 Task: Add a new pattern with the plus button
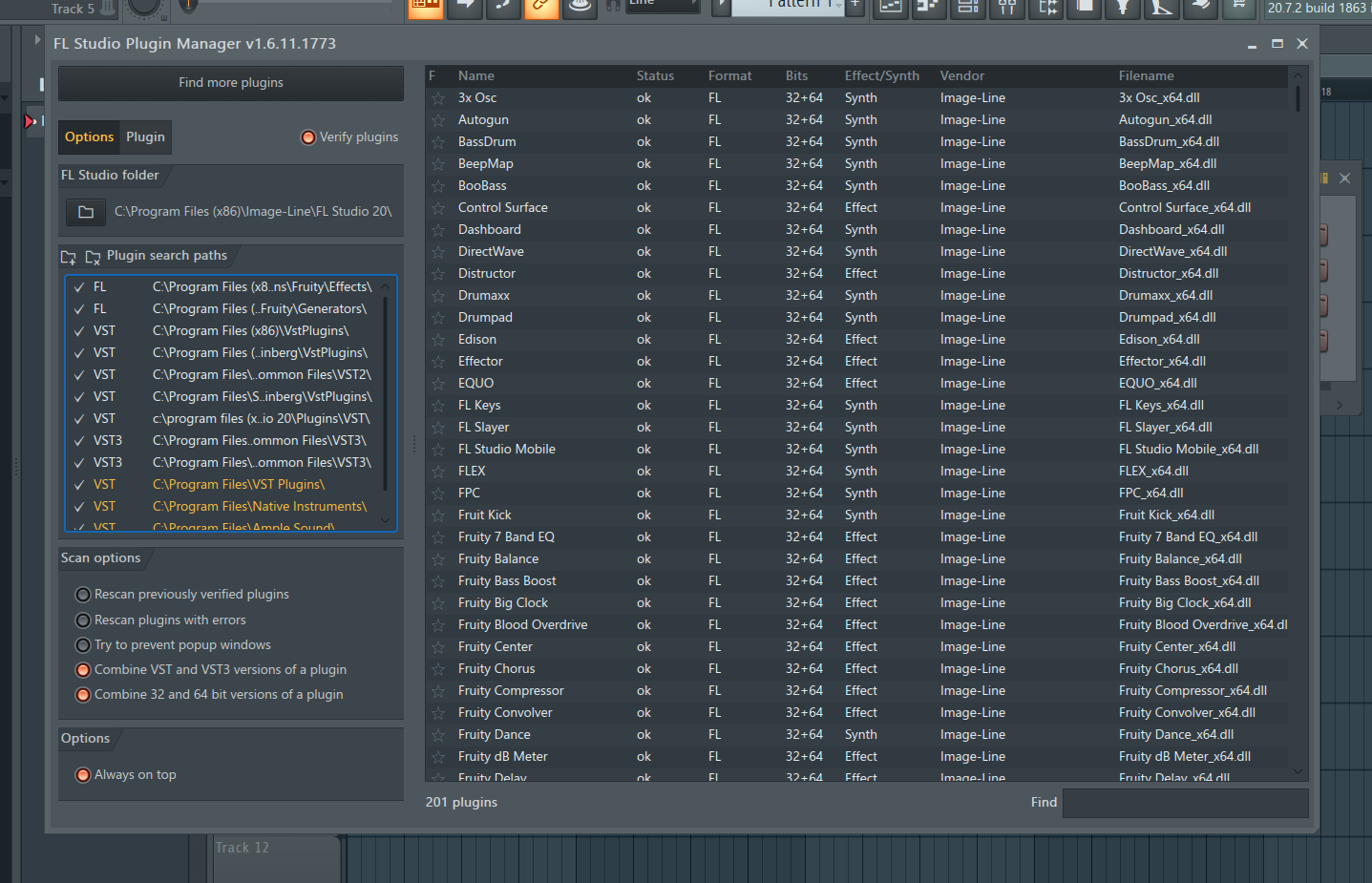coord(855,6)
